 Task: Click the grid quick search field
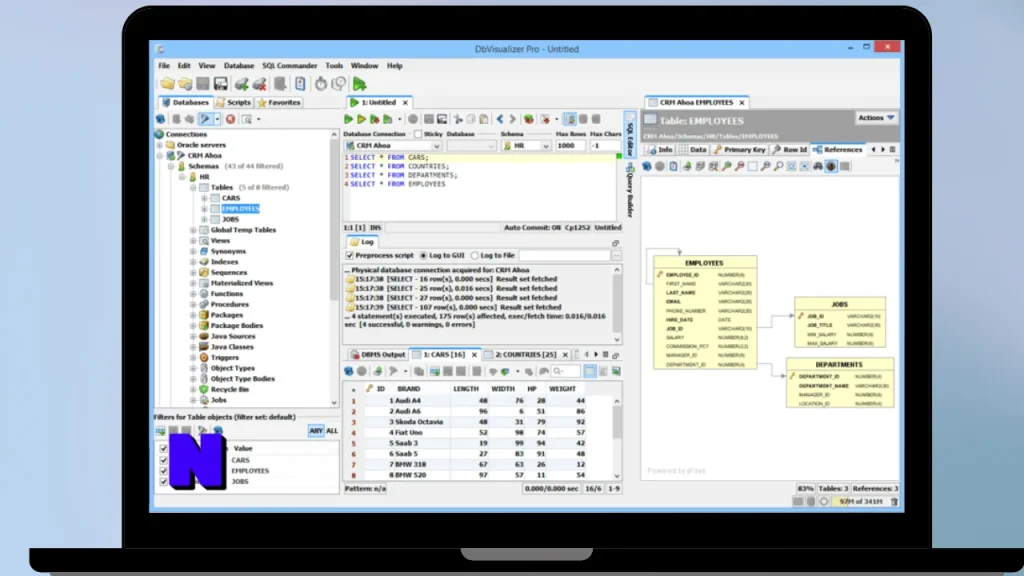[565, 372]
